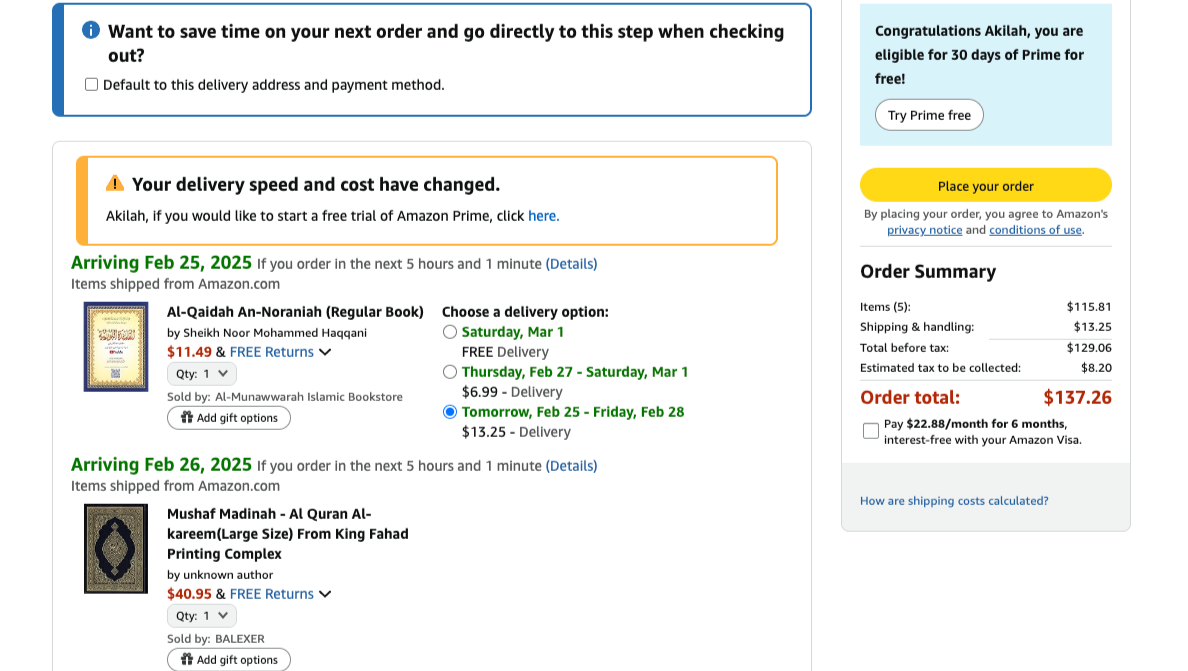Viewport: 1188px width, 671px height.
Task: Click gift icon on Mushaf Madinah gift options
Action: (186, 660)
